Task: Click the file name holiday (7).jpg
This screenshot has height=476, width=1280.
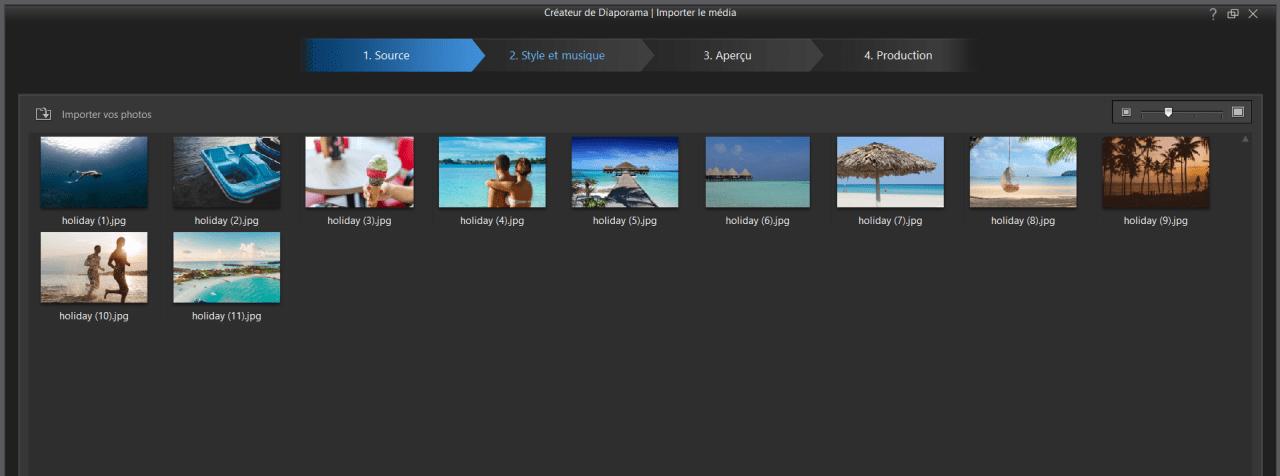Action: [x=890, y=221]
